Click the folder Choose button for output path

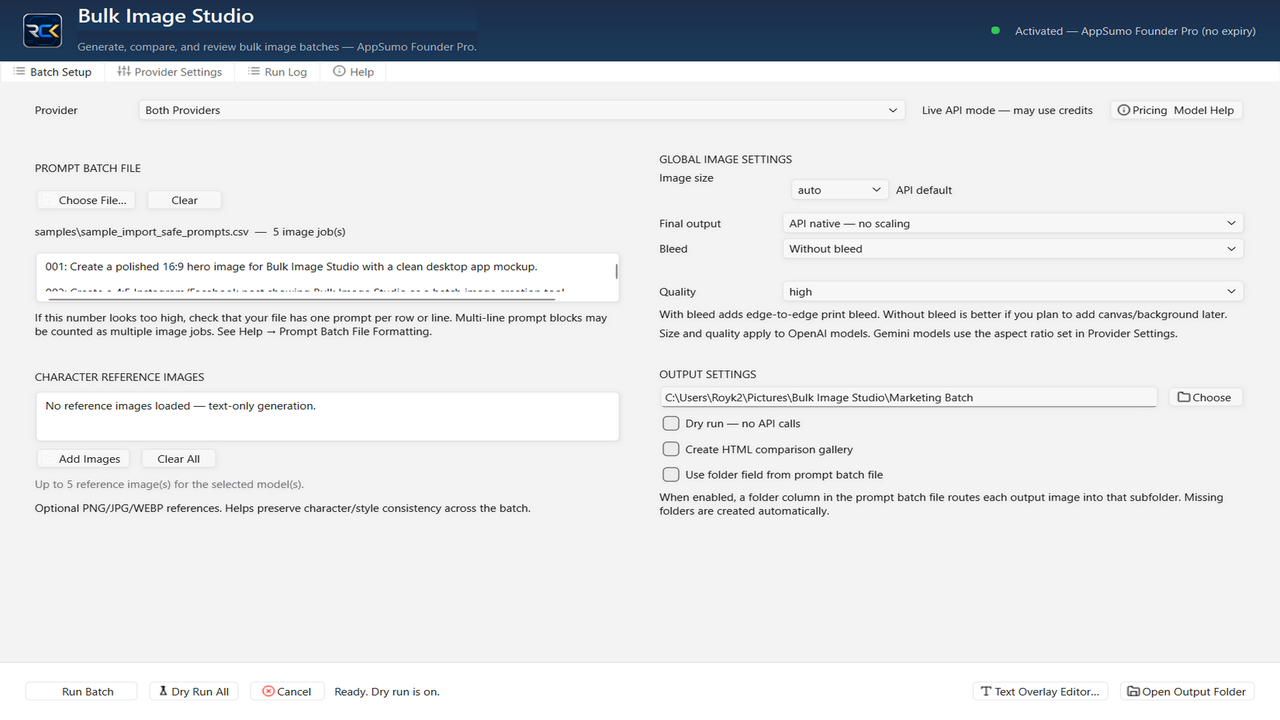1205,397
